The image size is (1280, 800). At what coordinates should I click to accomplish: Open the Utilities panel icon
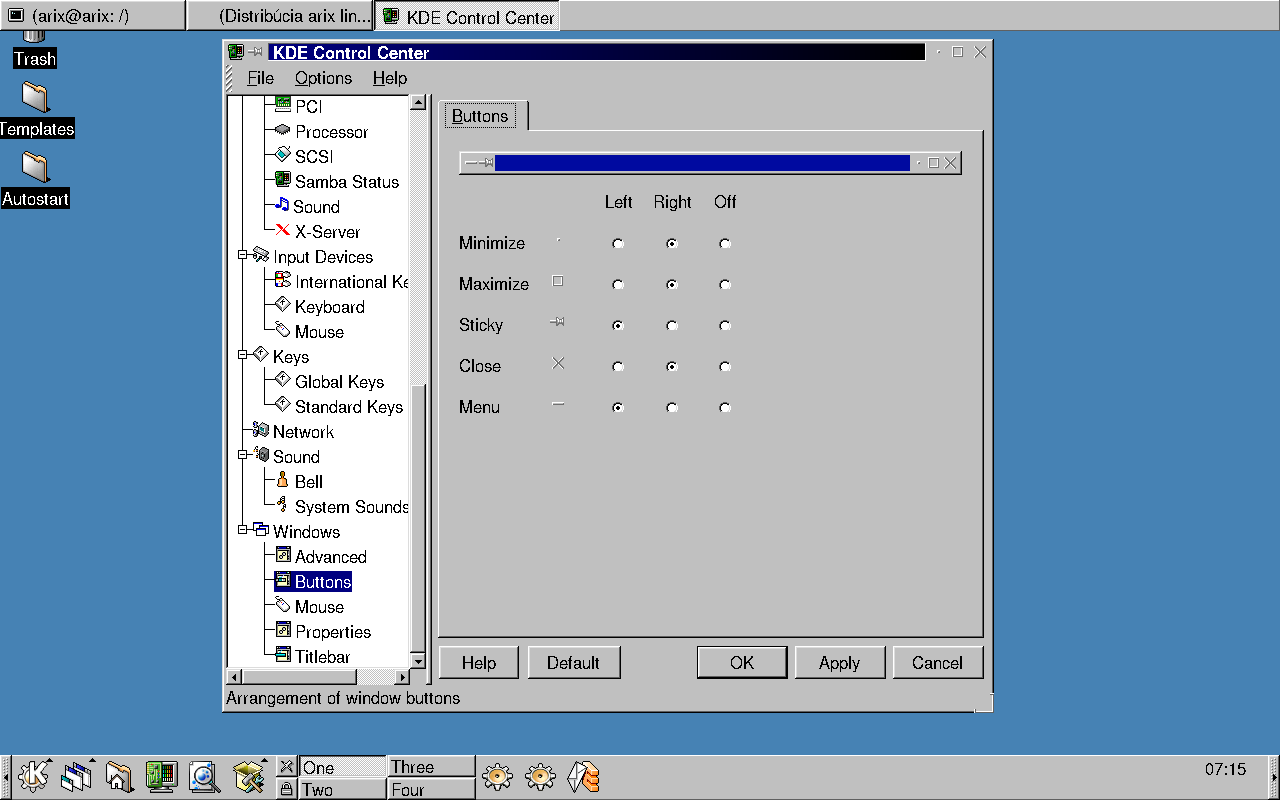tap(247, 776)
